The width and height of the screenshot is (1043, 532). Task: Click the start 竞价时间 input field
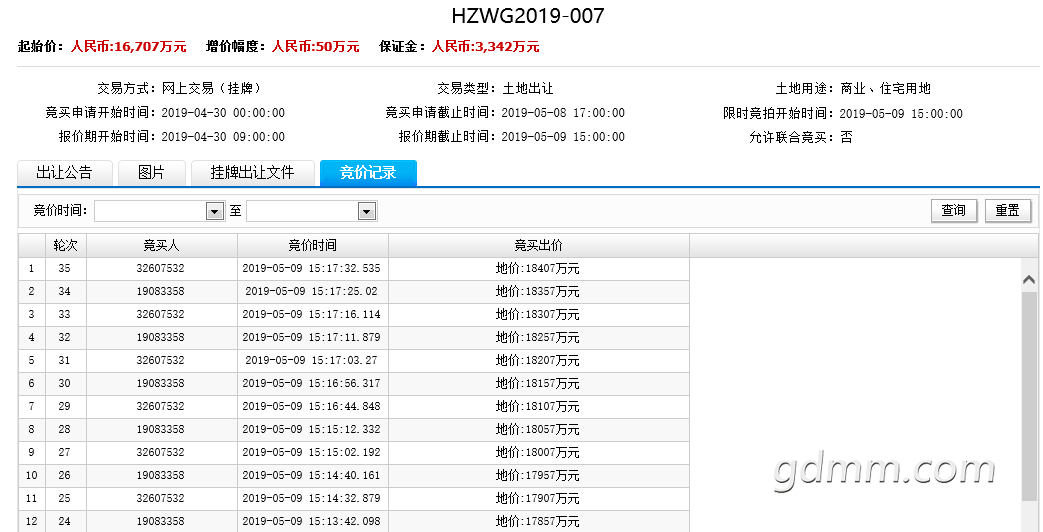(151, 211)
